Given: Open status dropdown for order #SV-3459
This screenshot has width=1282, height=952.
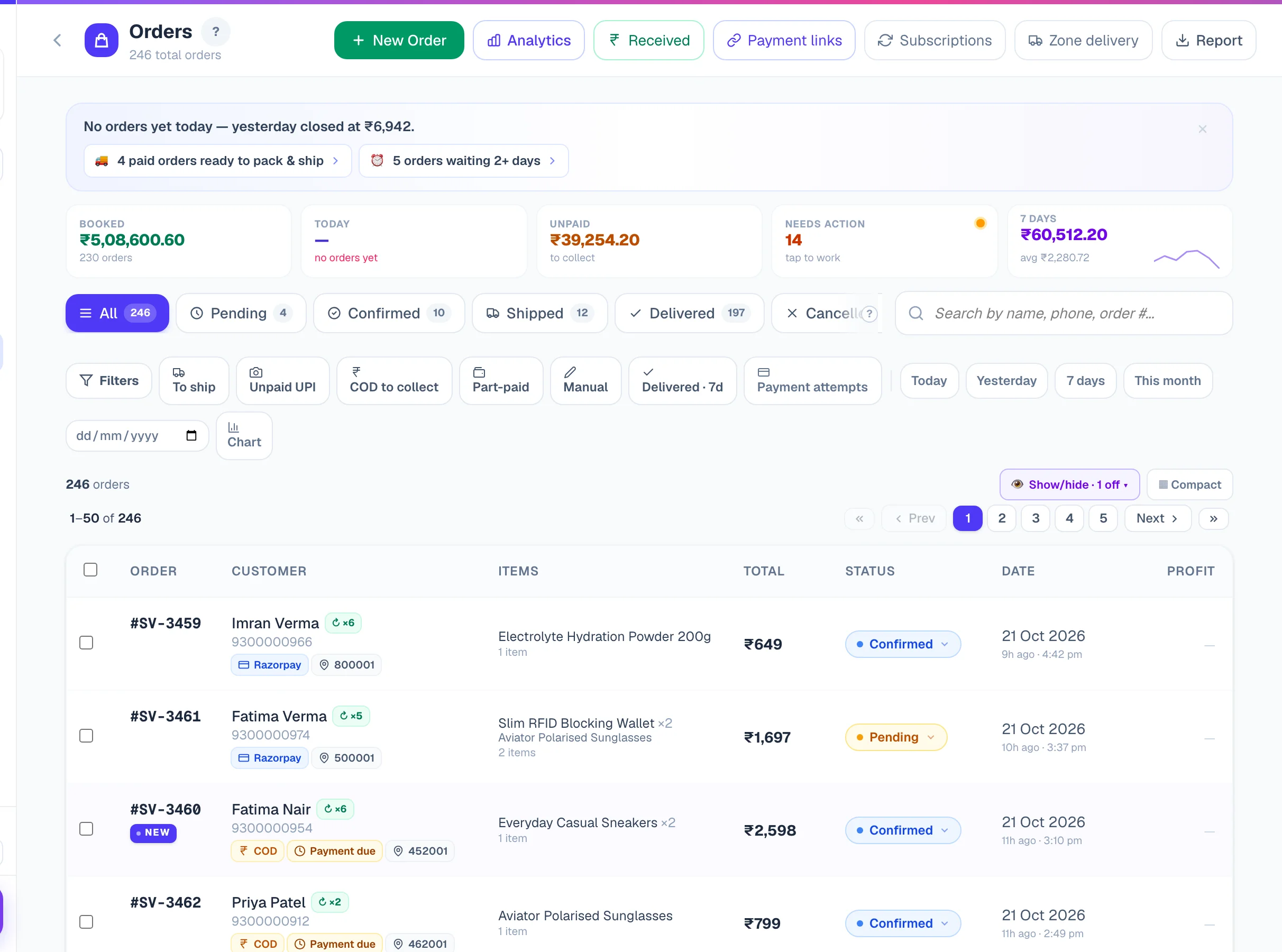Looking at the screenshot, I should (x=902, y=644).
